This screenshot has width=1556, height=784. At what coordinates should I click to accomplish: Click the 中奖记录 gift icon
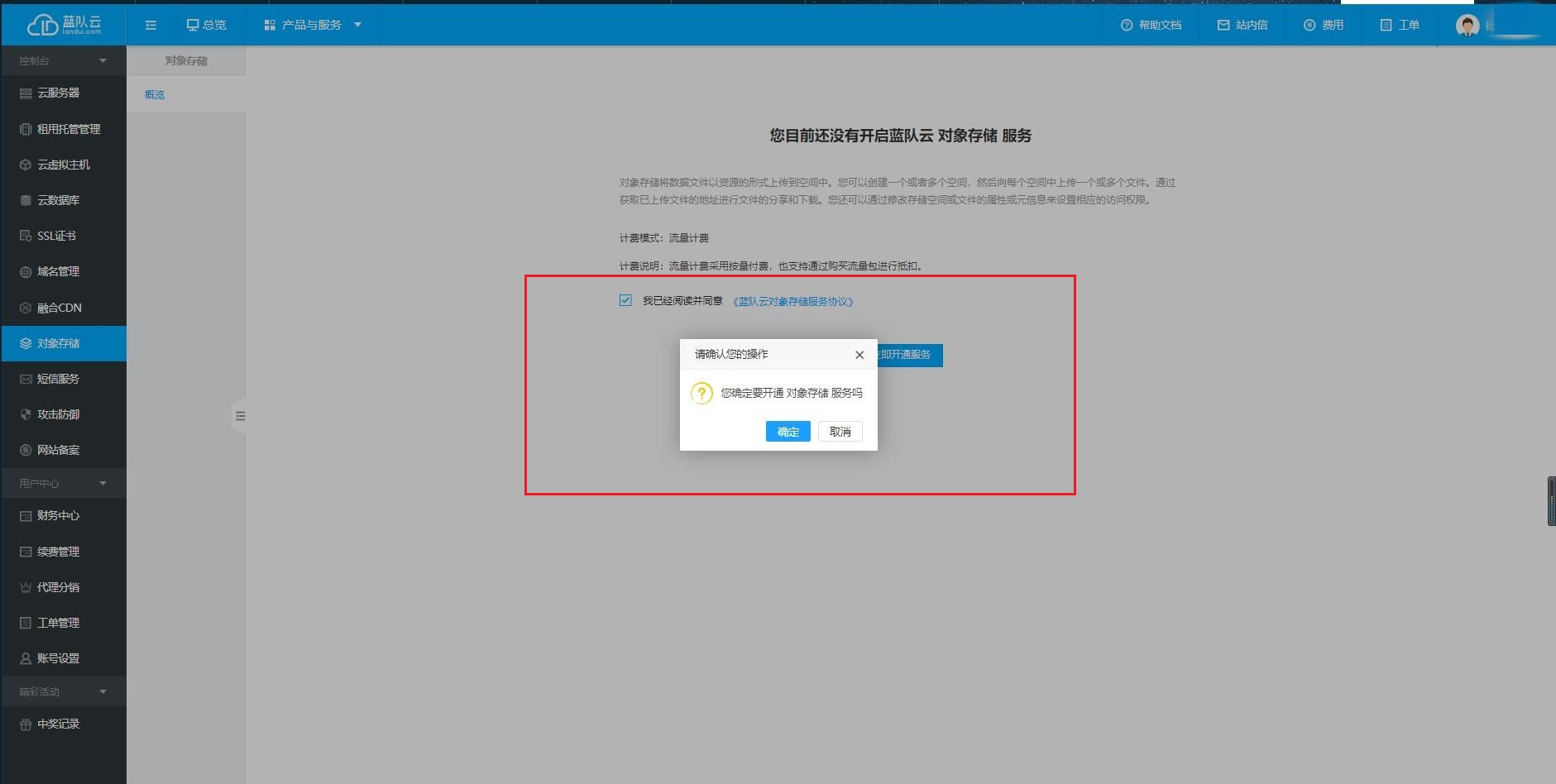pyautogui.click(x=26, y=724)
